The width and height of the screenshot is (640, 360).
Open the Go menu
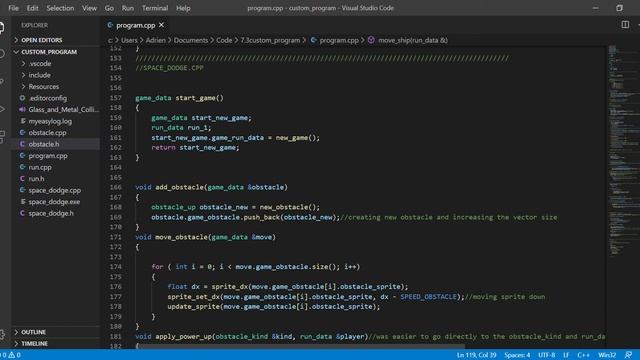[109, 8]
